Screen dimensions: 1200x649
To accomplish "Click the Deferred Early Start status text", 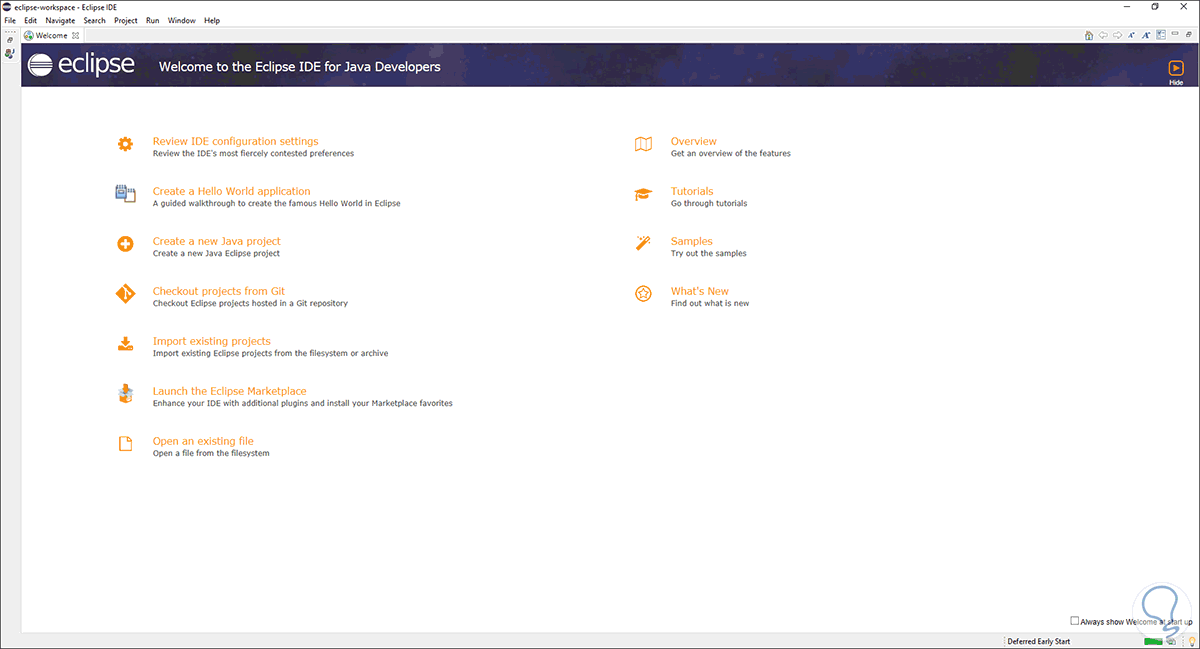I will point(1039,641).
